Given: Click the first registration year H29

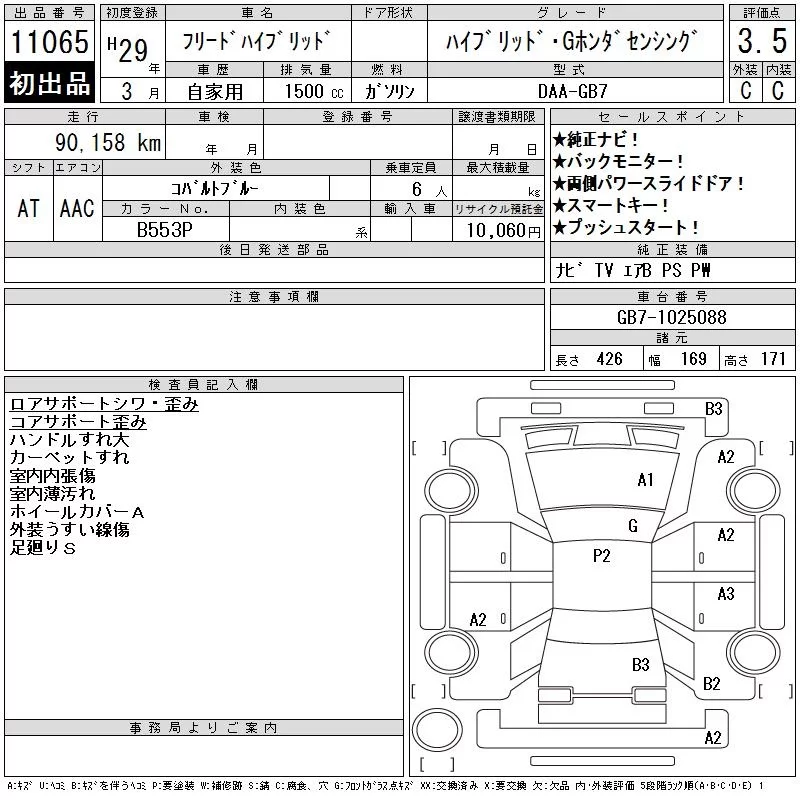Looking at the screenshot, I should 128,50.
